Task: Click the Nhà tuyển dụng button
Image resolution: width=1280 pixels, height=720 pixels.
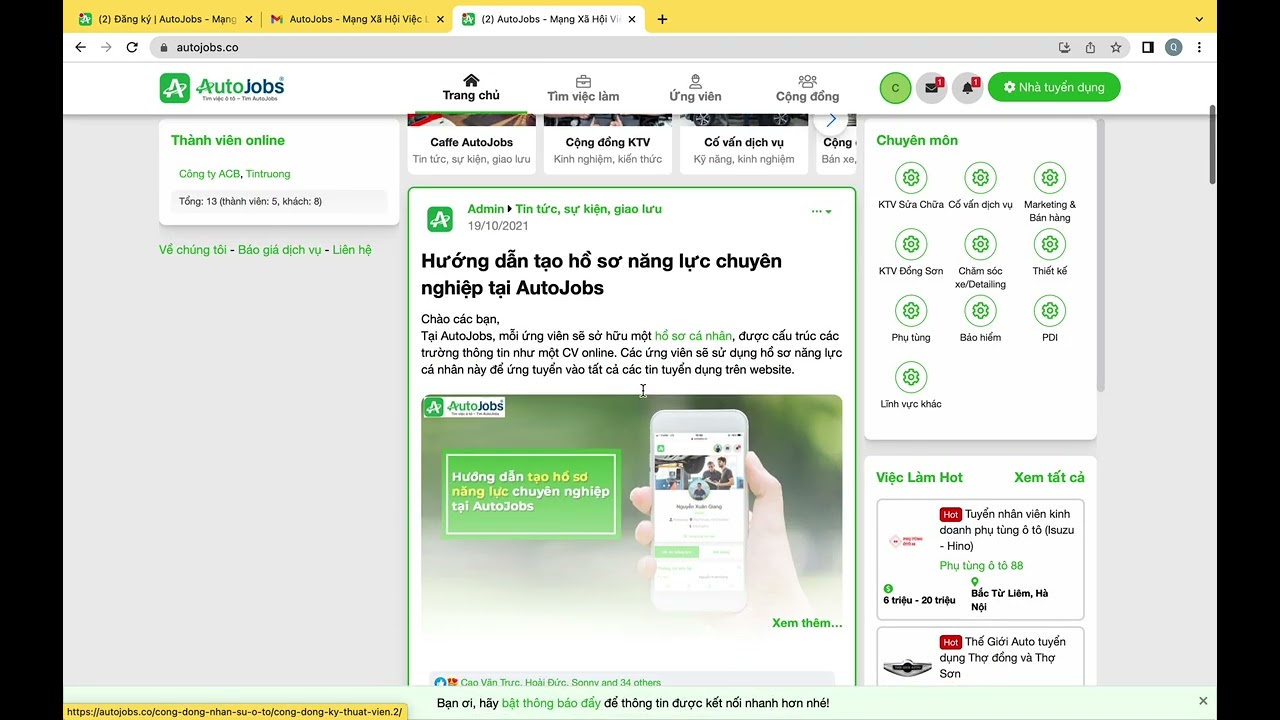Action: [x=1053, y=88]
